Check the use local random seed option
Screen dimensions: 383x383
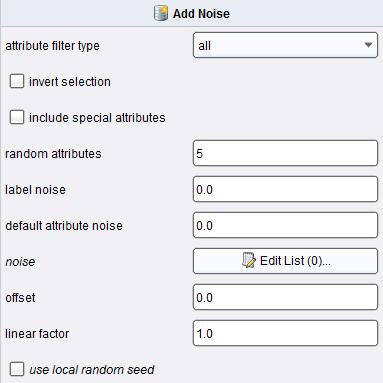click(17, 369)
